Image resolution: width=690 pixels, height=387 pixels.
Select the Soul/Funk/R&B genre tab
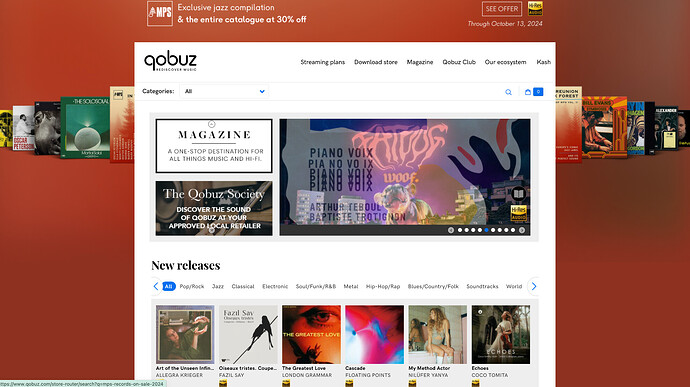316,286
